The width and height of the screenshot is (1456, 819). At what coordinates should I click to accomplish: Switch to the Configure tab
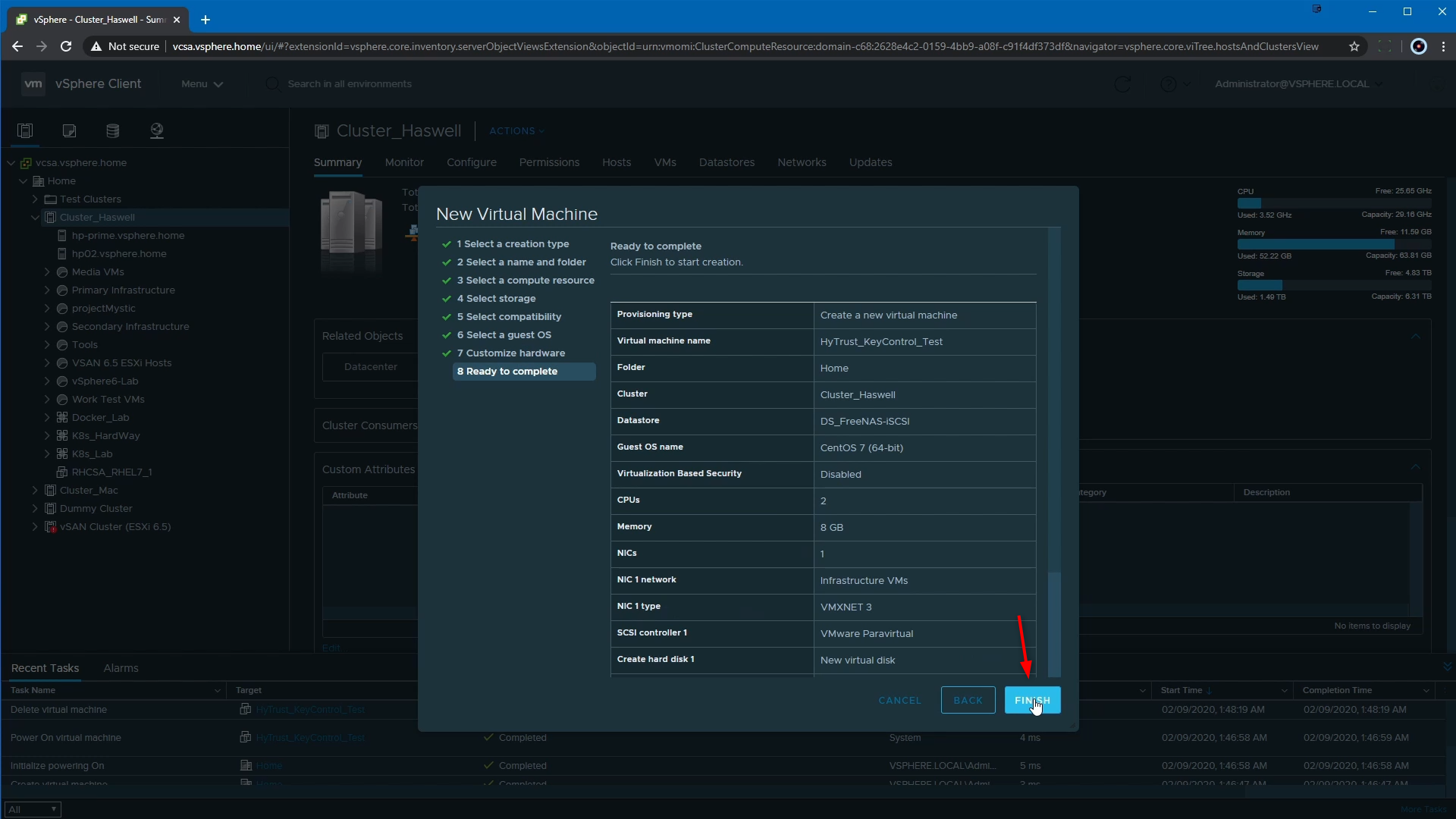472,162
